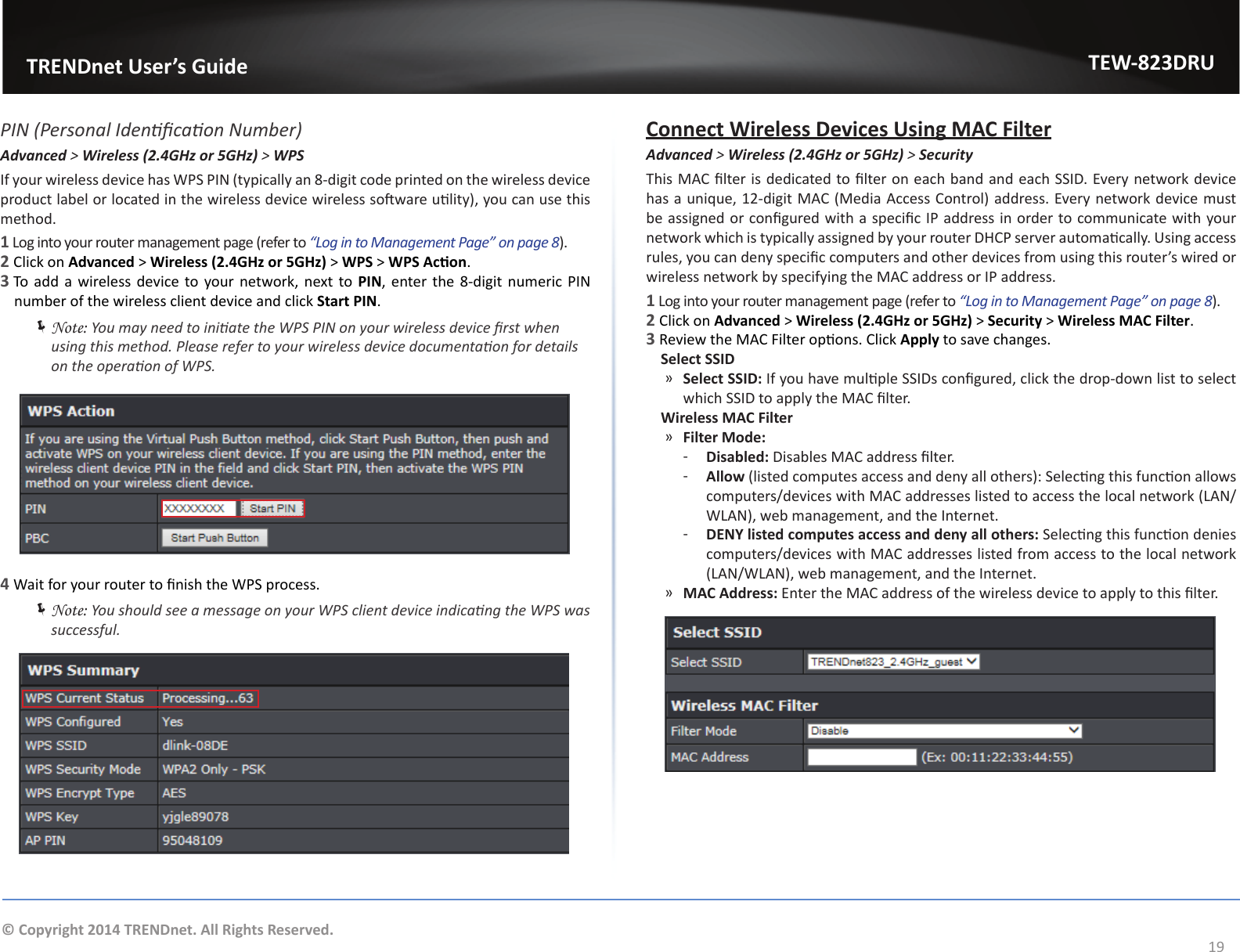The height and width of the screenshot is (952, 1240).
Task: Click the WPS Key value yjgle89078
Action: pos(195,817)
